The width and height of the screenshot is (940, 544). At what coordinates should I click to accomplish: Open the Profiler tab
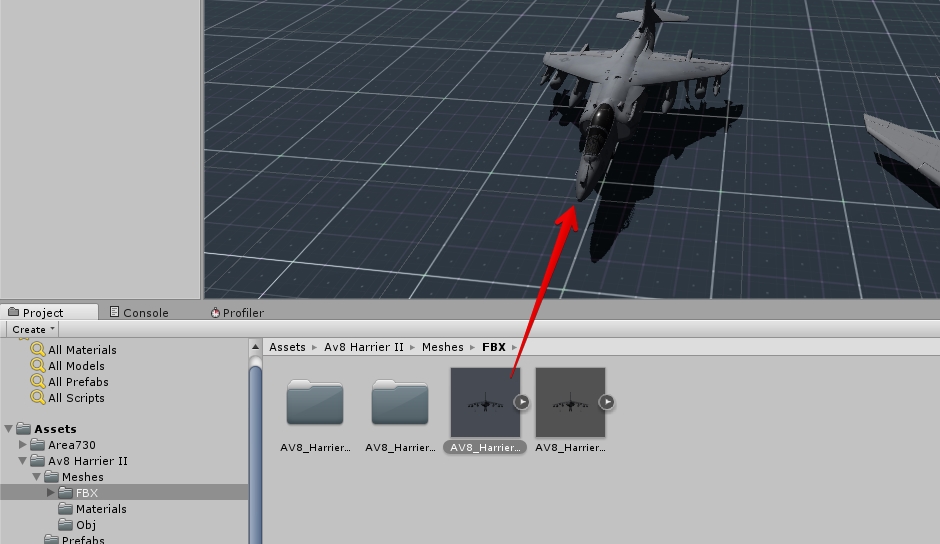(237, 312)
